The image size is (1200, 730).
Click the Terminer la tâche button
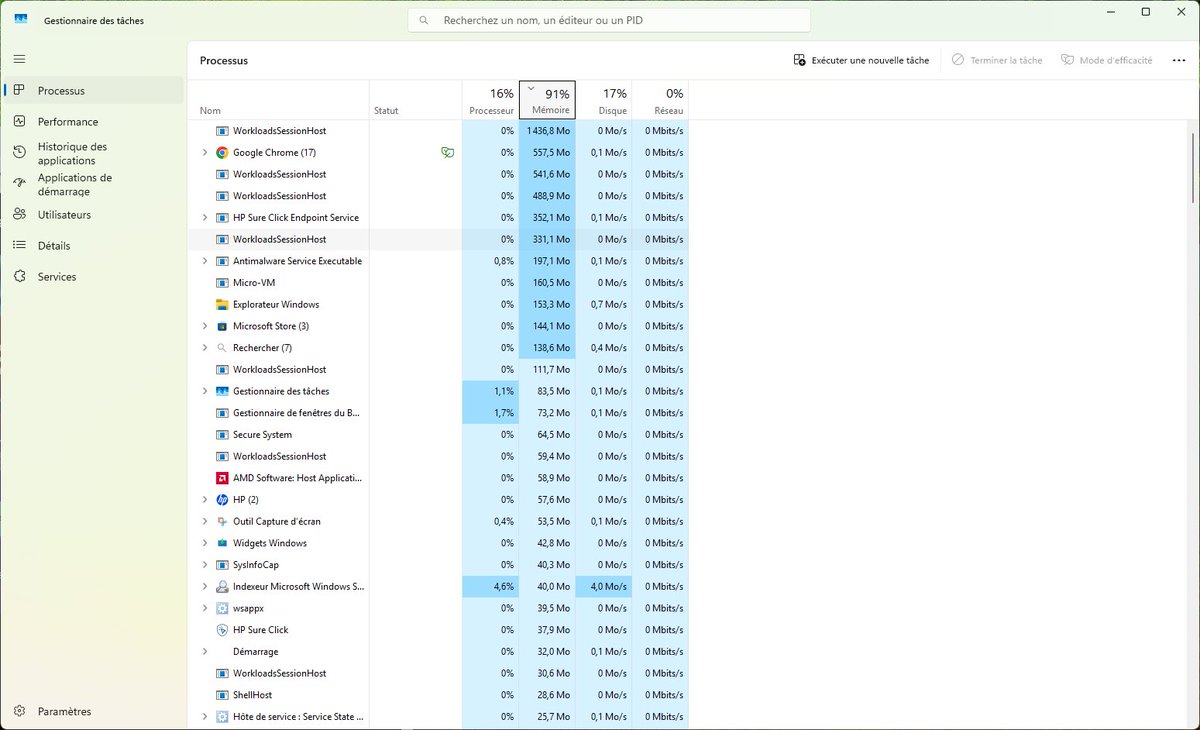(x=997, y=60)
